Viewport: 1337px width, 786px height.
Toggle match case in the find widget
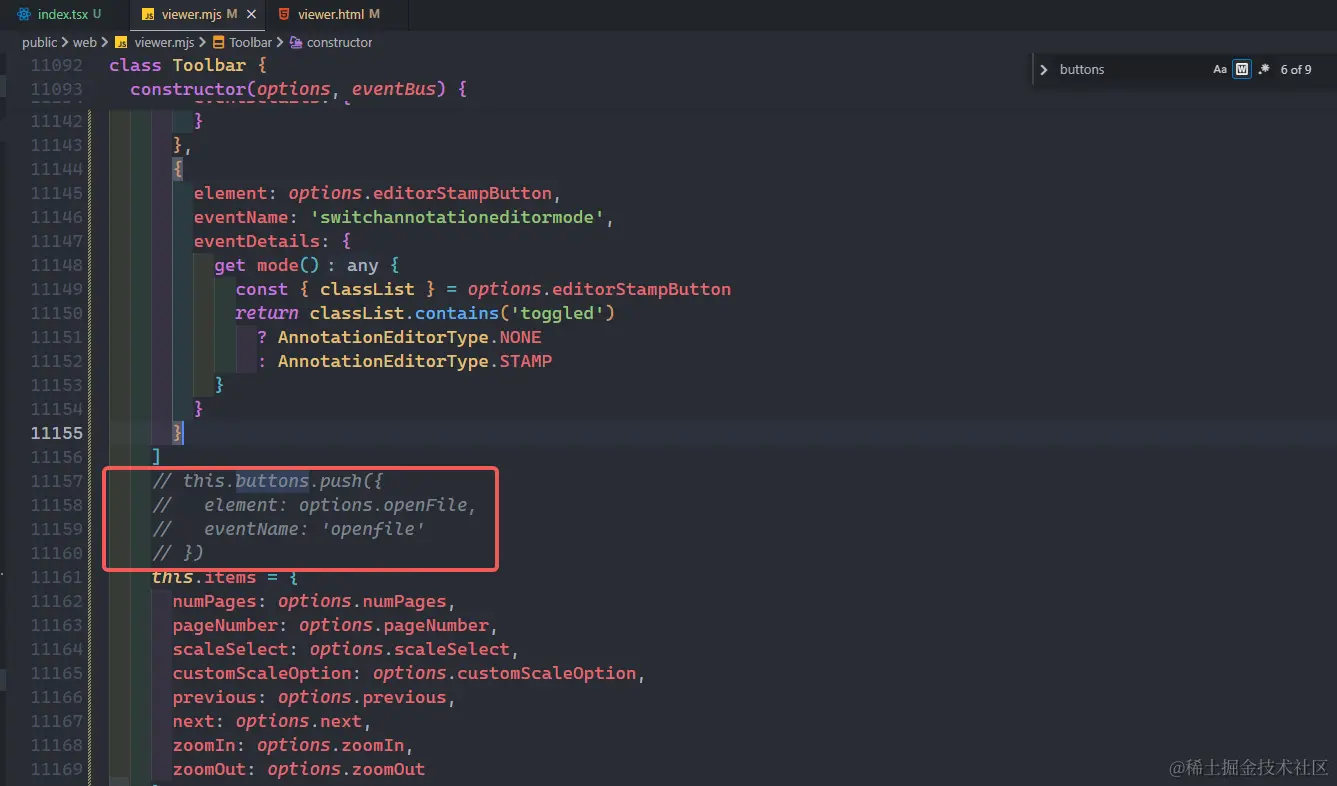click(1219, 69)
